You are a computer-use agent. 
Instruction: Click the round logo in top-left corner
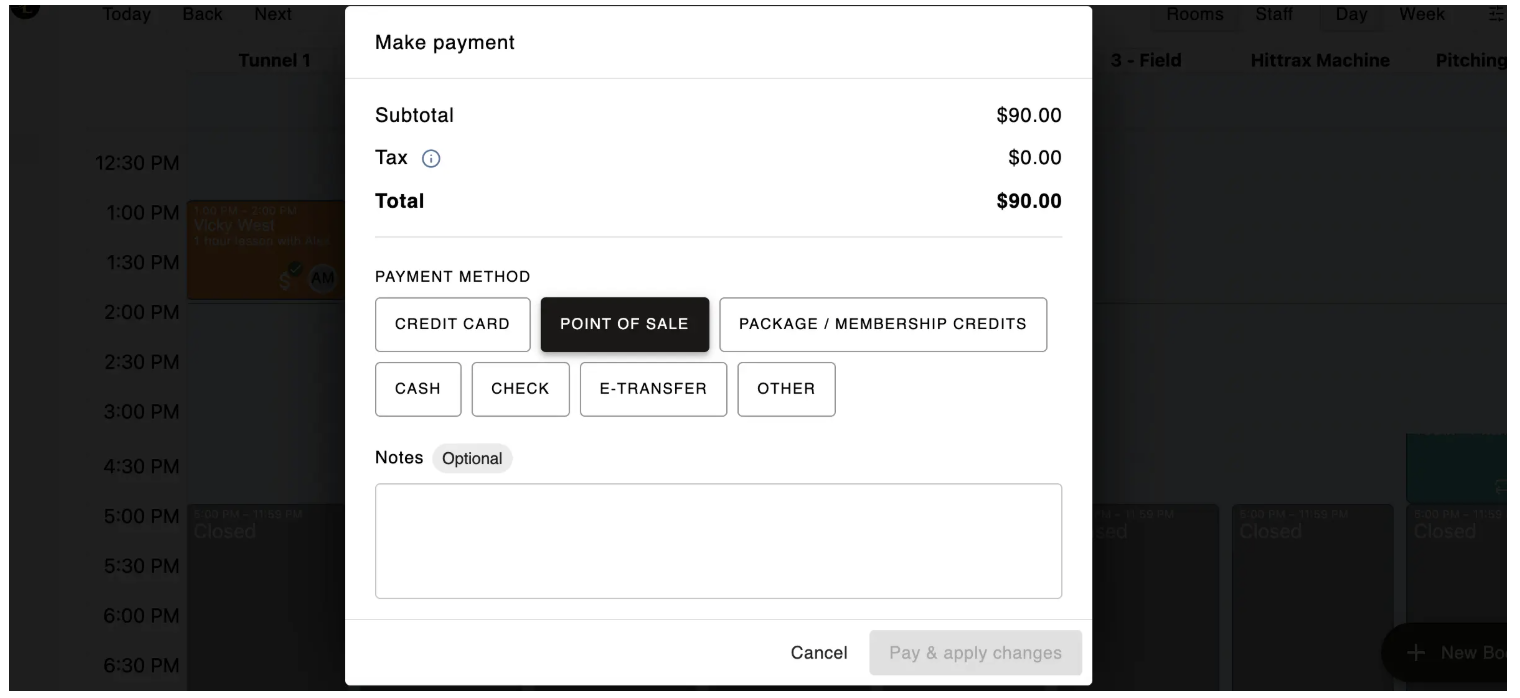[x=28, y=6]
